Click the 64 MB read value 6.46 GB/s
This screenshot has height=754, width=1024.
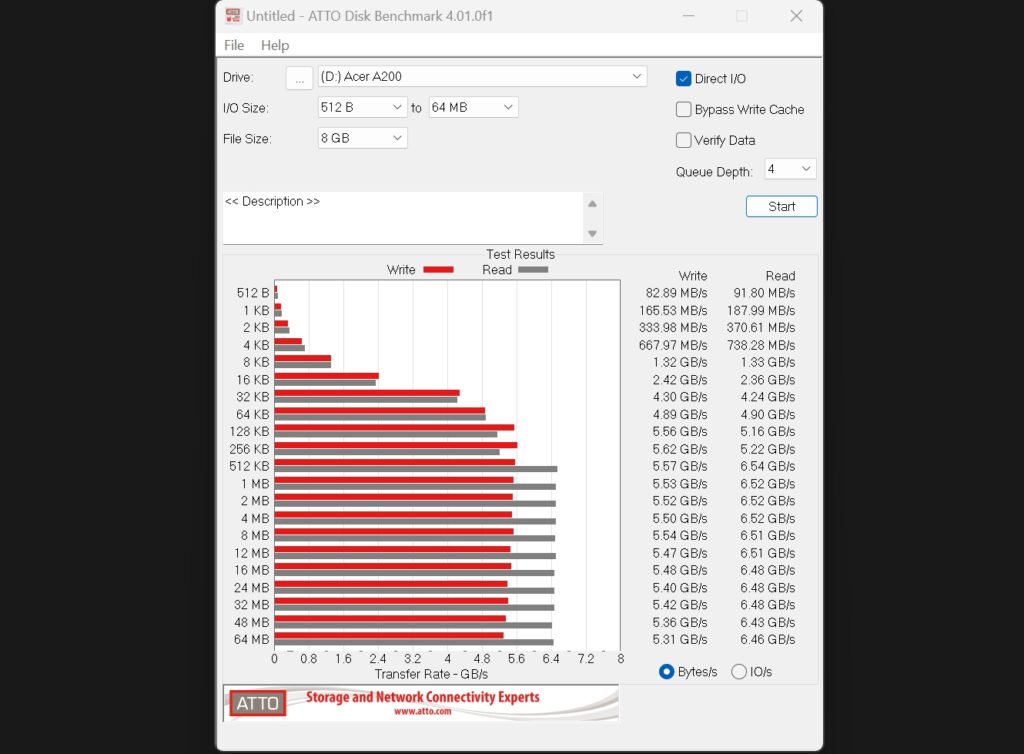click(767, 639)
